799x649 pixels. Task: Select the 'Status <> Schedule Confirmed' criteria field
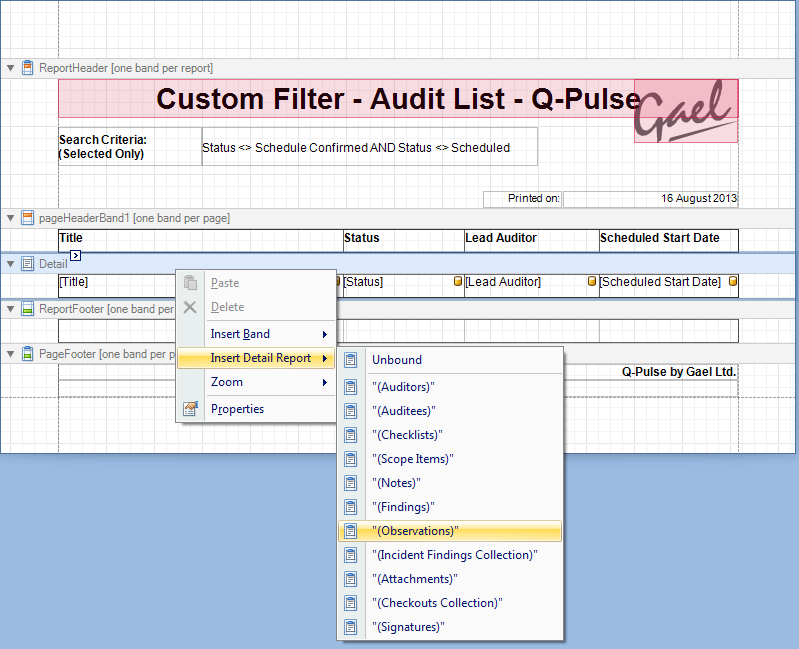click(x=370, y=147)
